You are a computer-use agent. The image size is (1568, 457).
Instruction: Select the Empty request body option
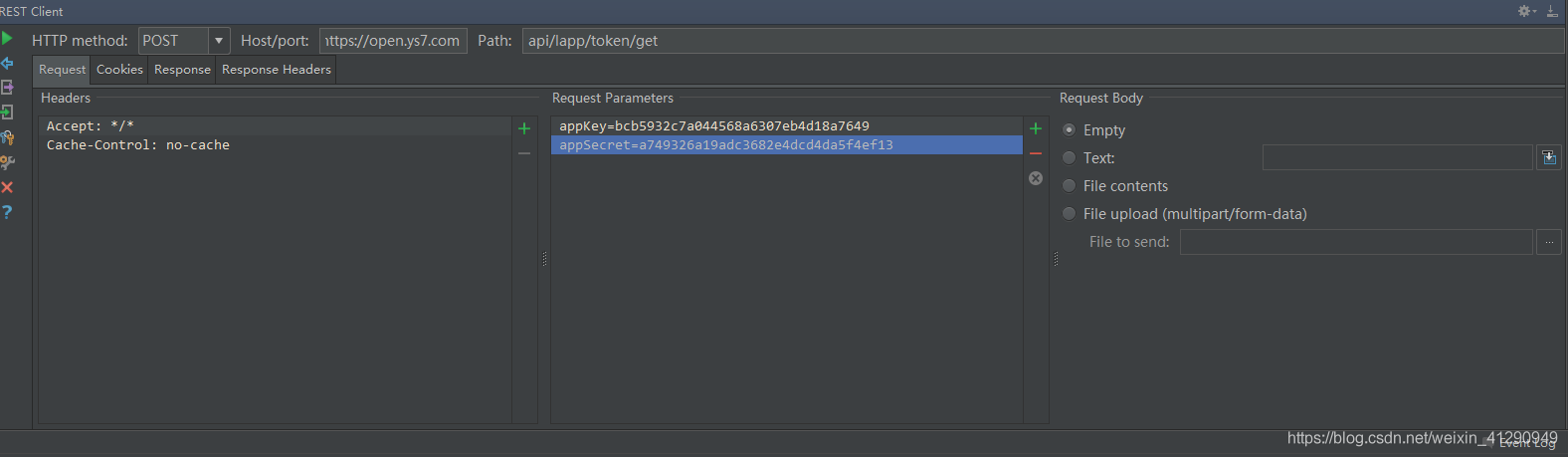pyautogui.click(x=1070, y=130)
